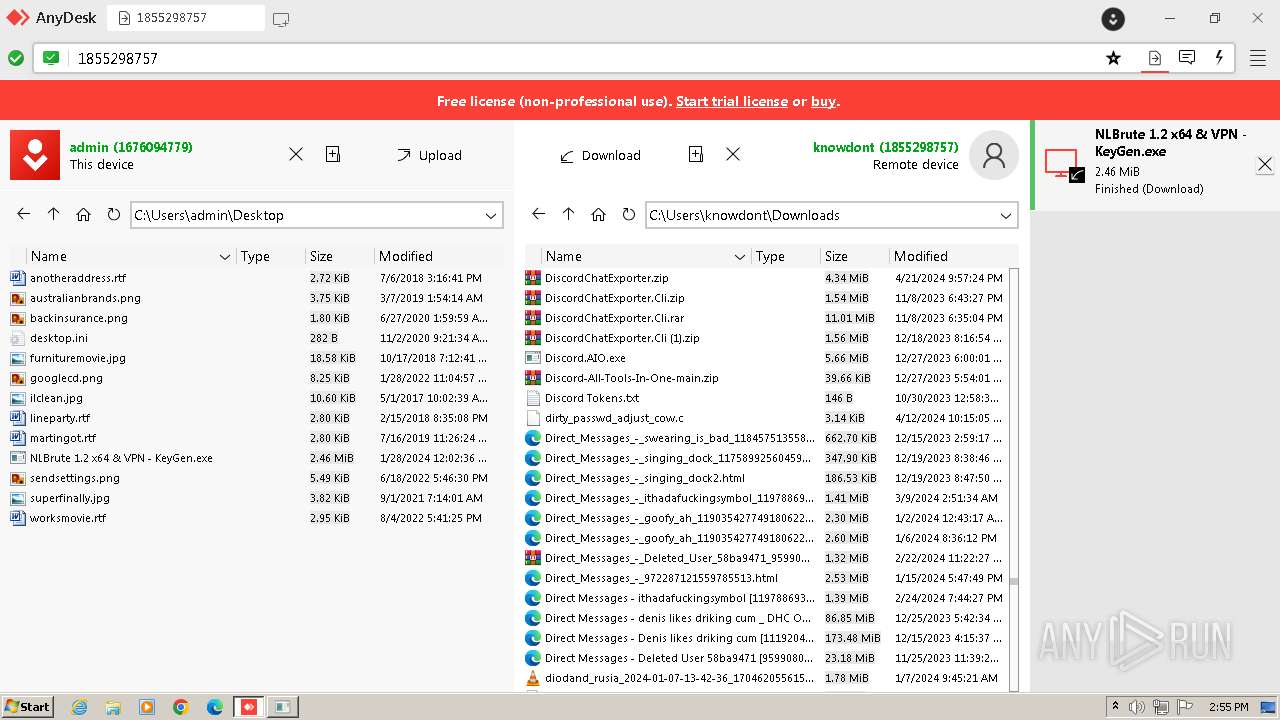Open Internet Explorer from taskbar
The width and height of the screenshot is (1280, 720).
(x=80, y=707)
